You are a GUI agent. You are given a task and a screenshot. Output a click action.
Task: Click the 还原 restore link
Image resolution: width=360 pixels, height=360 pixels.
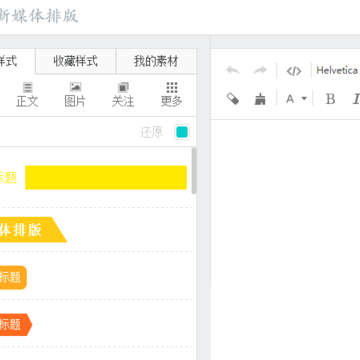click(x=151, y=132)
